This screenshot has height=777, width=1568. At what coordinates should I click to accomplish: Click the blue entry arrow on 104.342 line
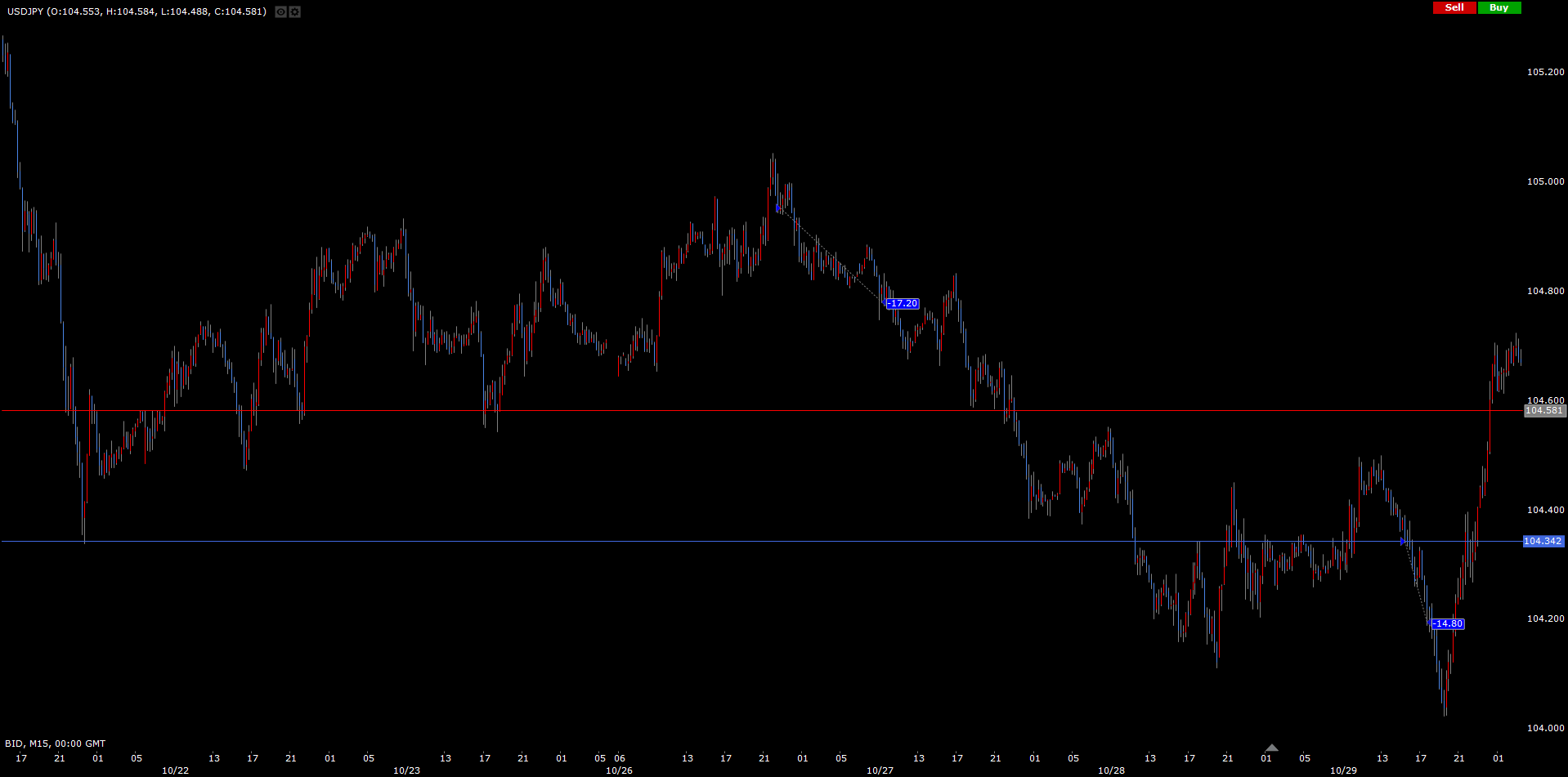(x=1403, y=542)
